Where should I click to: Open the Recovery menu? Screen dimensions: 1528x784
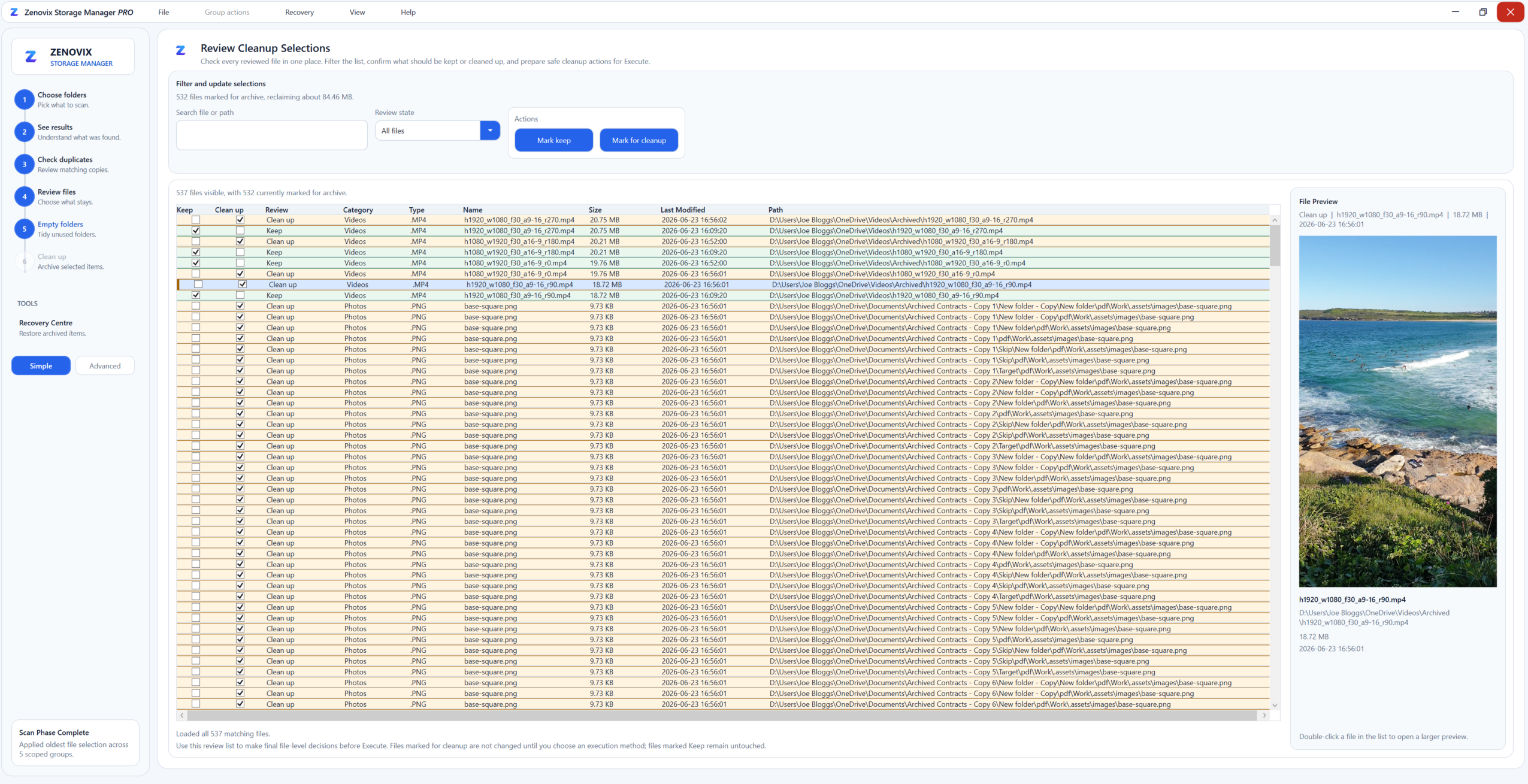coord(299,12)
